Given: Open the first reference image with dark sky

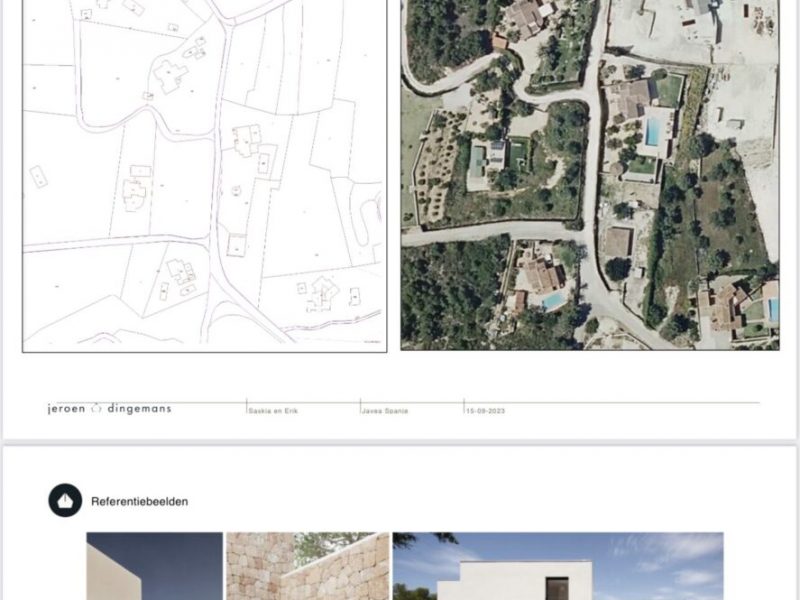Looking at the screenshot, I should pyautogui.click(x=154, y=566).
